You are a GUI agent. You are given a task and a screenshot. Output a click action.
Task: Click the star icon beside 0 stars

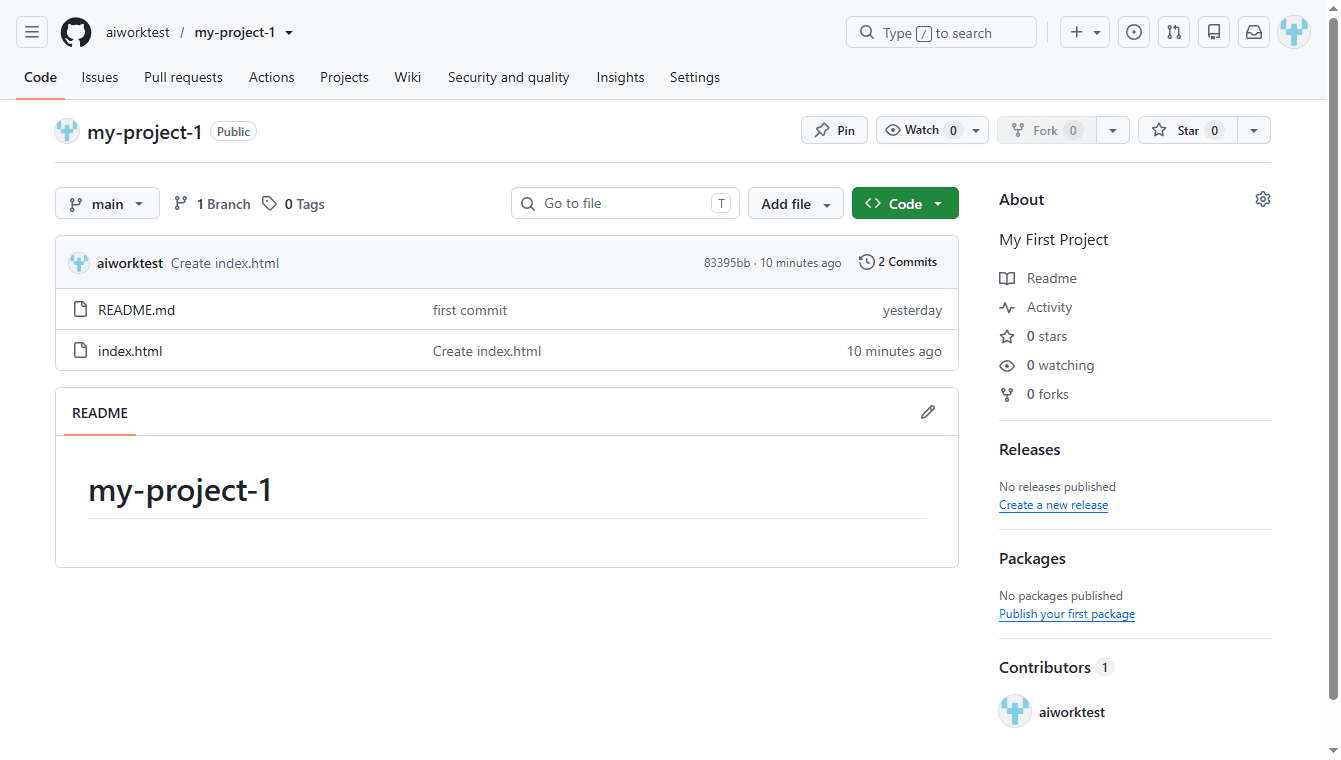click(1007, 336)
